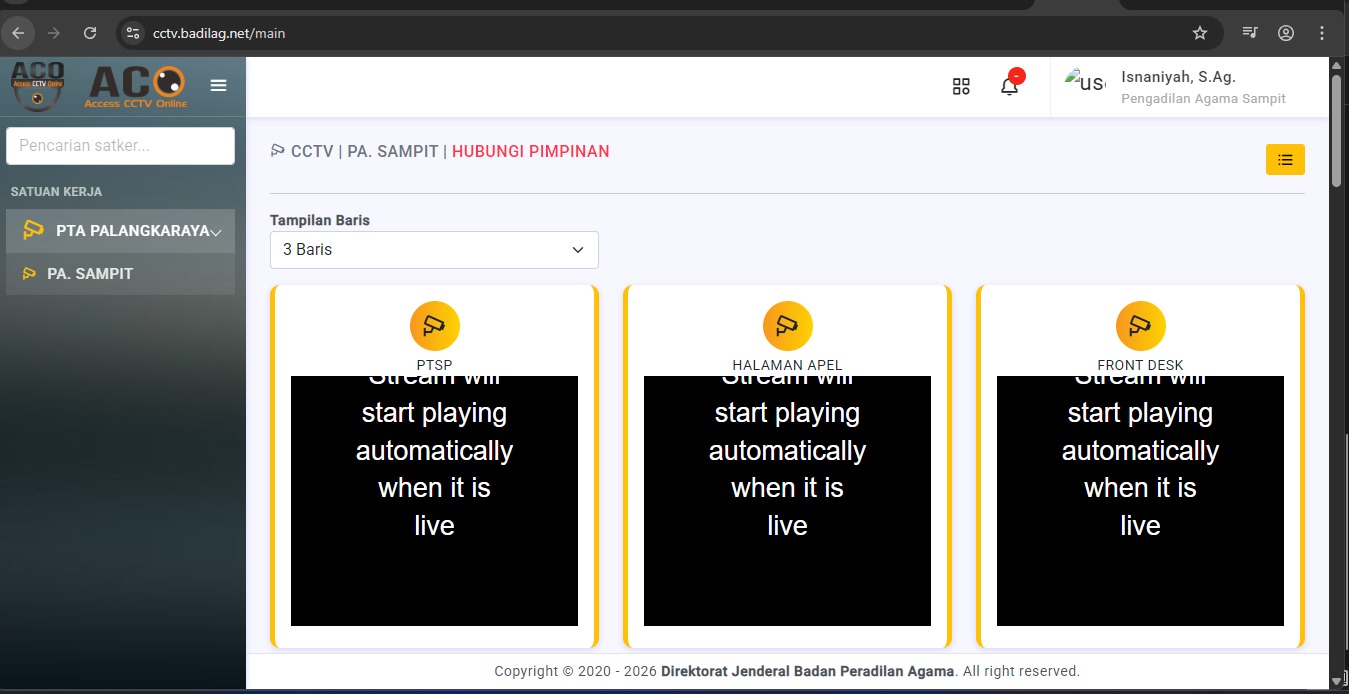Viewport: 1349px width, 694px height.
Task: Click the user avatar image
Action: coord(1085,83)
